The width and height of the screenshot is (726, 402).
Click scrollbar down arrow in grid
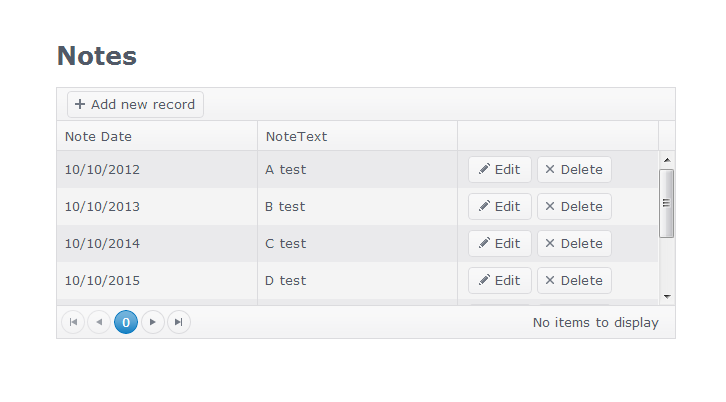(x=667, y=296)
